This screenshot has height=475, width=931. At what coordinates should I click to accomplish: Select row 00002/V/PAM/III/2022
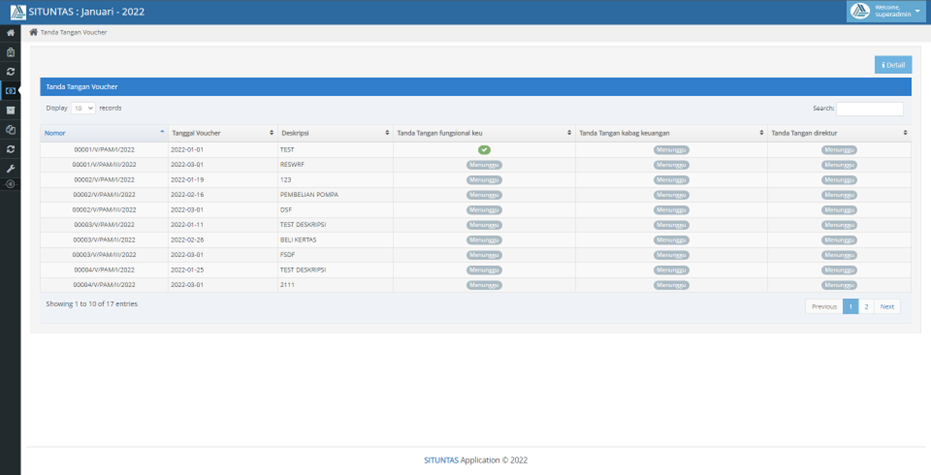[x=476, y=210]
